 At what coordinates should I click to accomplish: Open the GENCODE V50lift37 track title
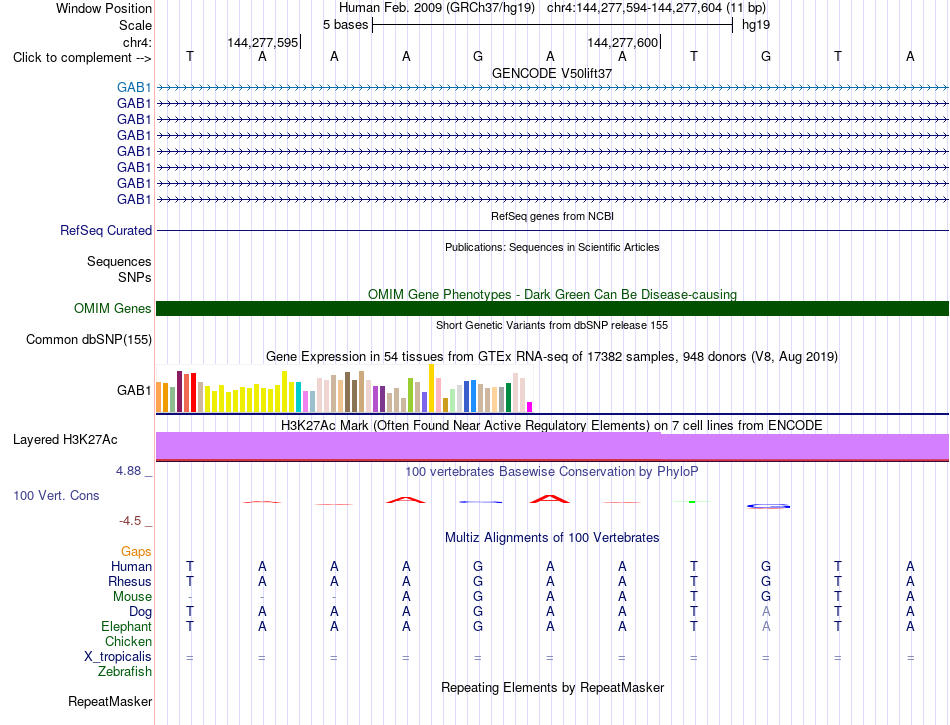[552, 73]
